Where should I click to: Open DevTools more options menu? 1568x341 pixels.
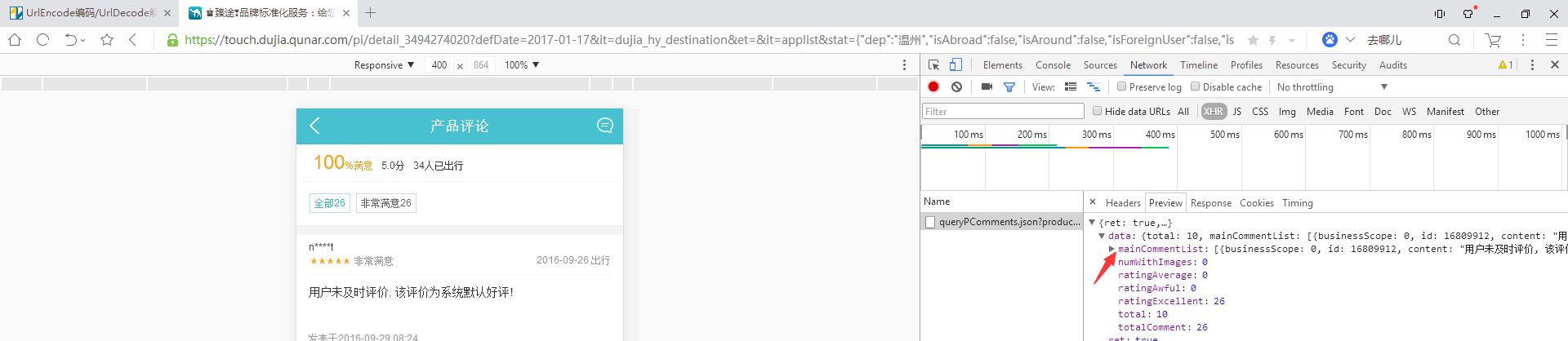click(x=1532, y=64)
